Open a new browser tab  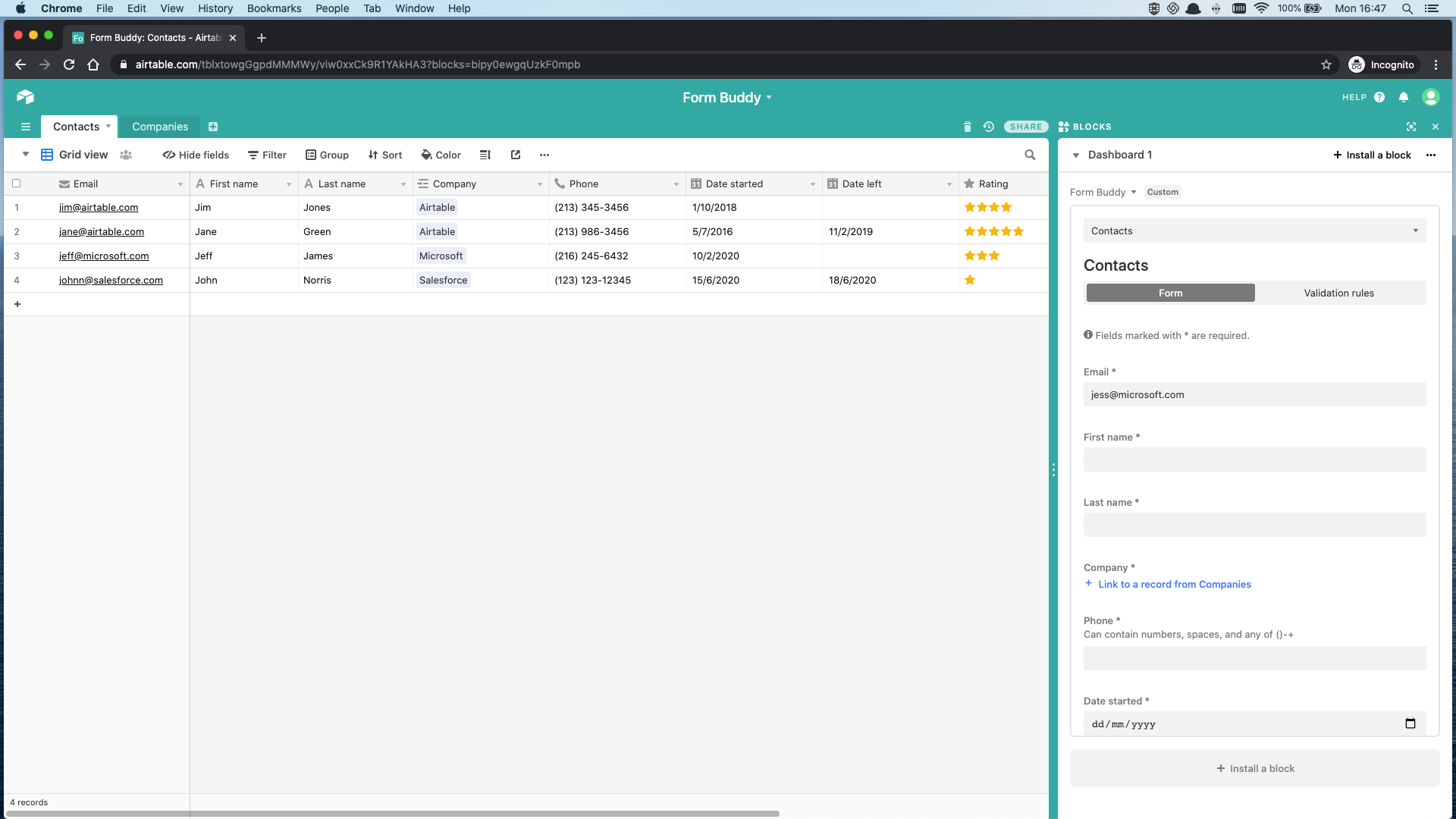pyautogui.click(x=262, y=38)
